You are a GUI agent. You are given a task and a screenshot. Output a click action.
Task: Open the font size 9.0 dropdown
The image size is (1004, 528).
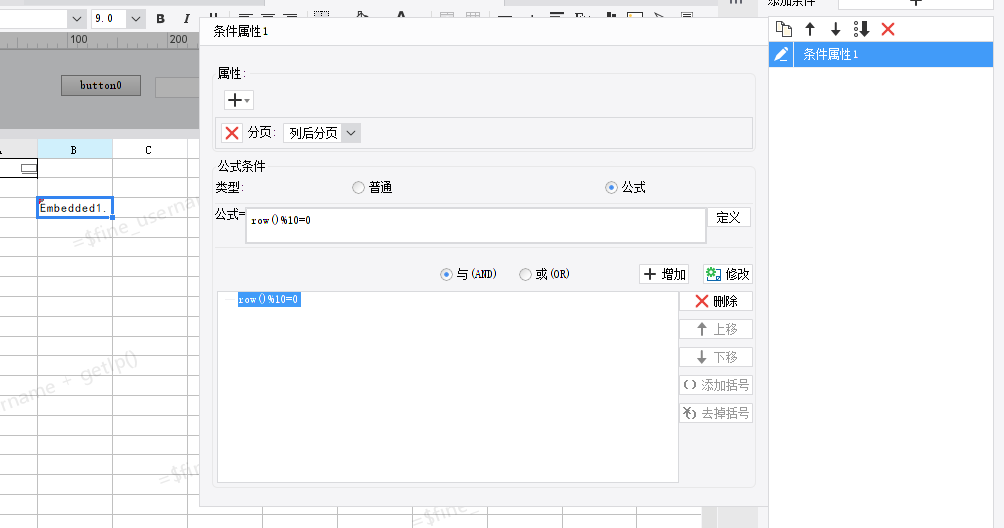(136, 19)
